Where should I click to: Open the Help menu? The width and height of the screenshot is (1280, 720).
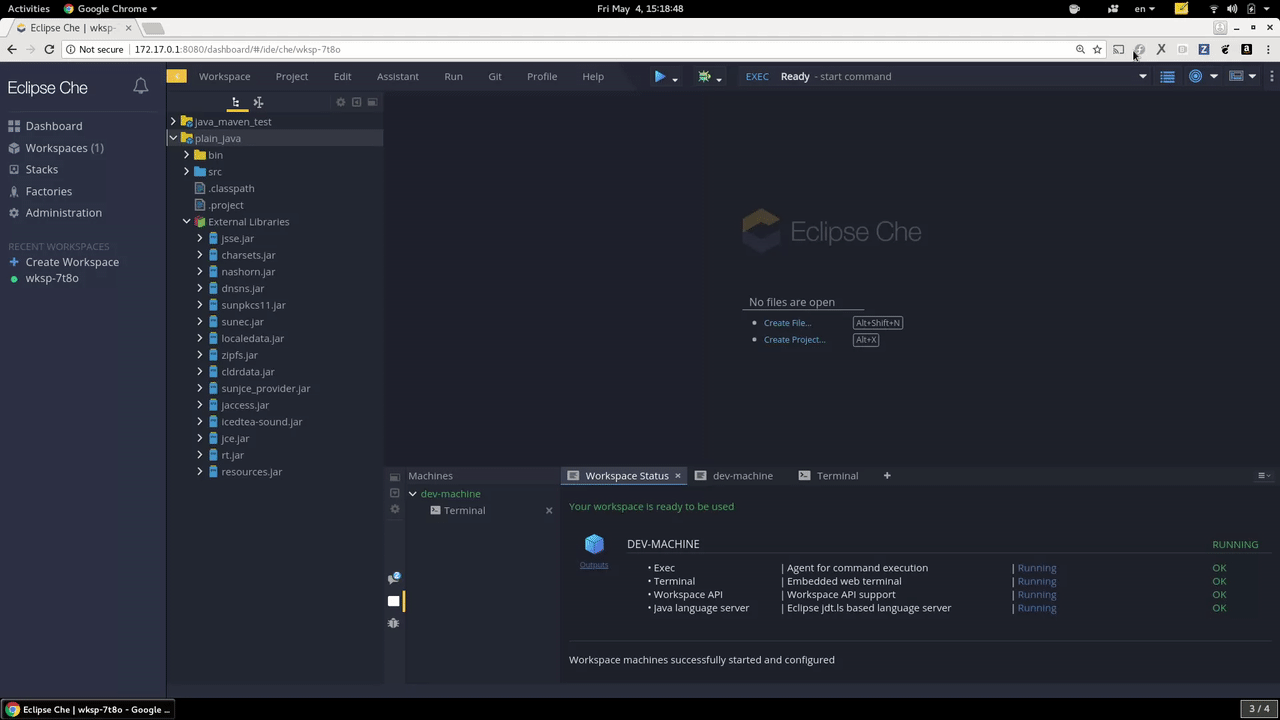tap(593, 76)
